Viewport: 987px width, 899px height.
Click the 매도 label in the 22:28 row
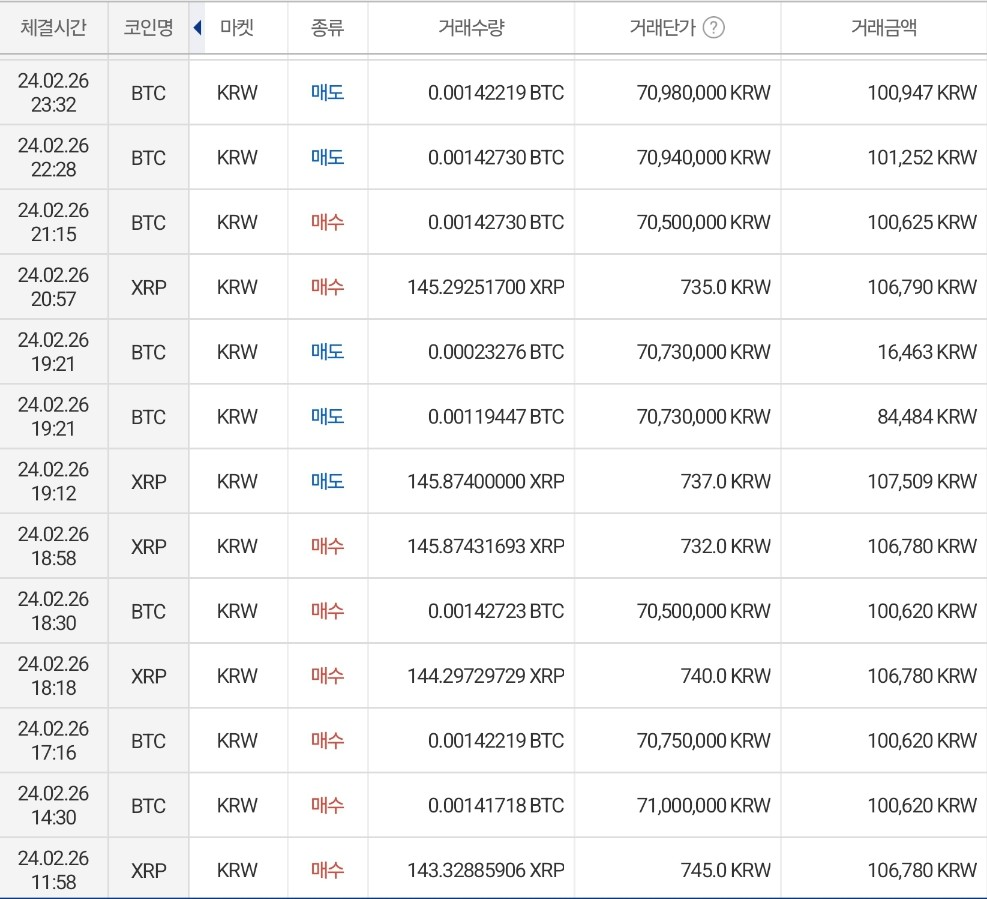click(x=327, y=157)
